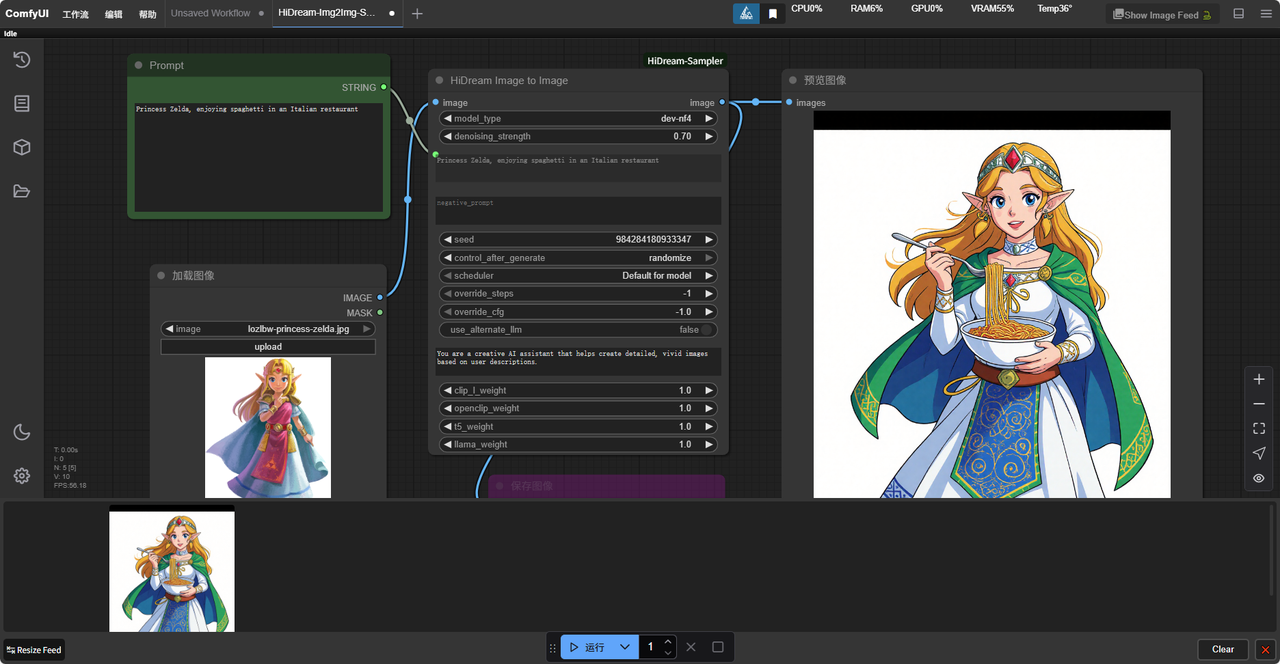Toggle dark theme with the moon icon

tap(21, 432)
